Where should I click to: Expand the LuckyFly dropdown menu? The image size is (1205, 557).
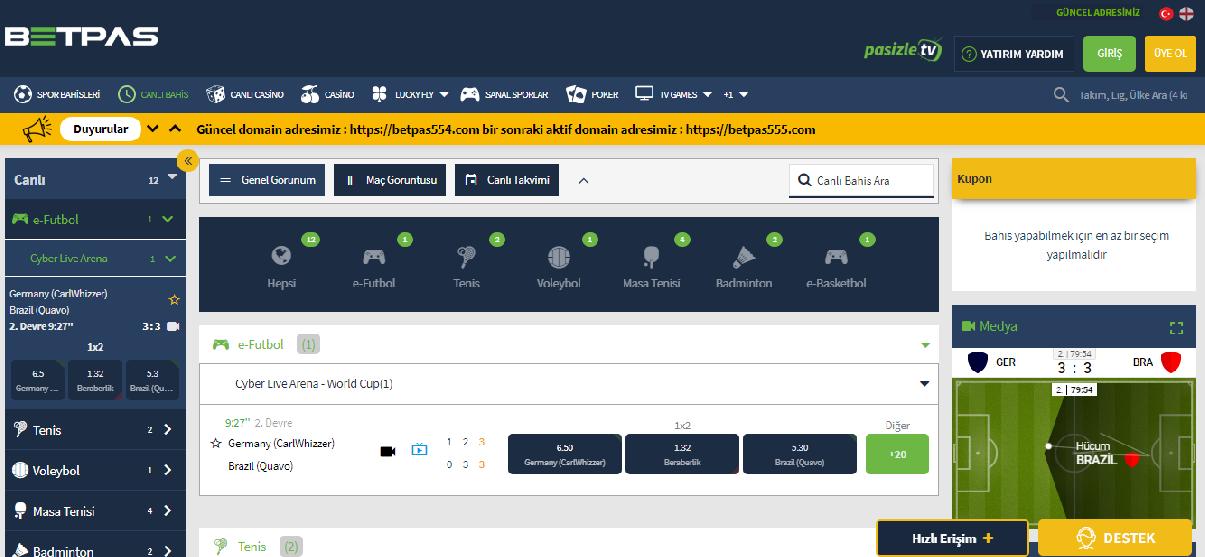pos(410,94)
